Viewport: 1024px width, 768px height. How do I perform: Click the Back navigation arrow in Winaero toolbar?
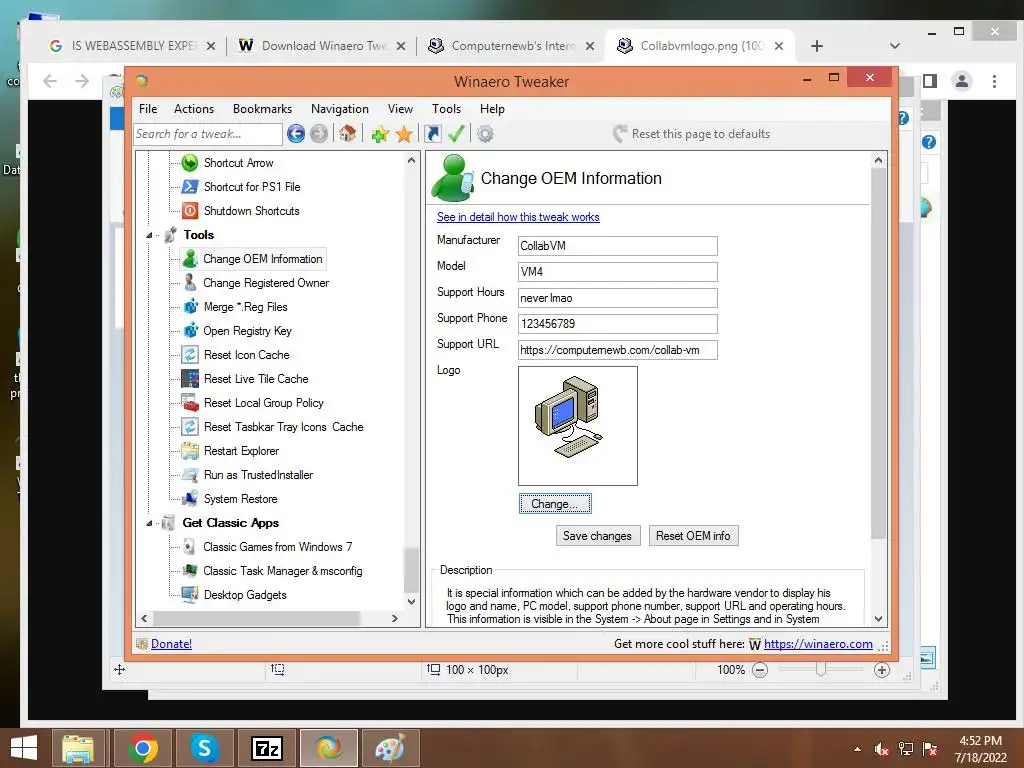click(x=296, y=134)
